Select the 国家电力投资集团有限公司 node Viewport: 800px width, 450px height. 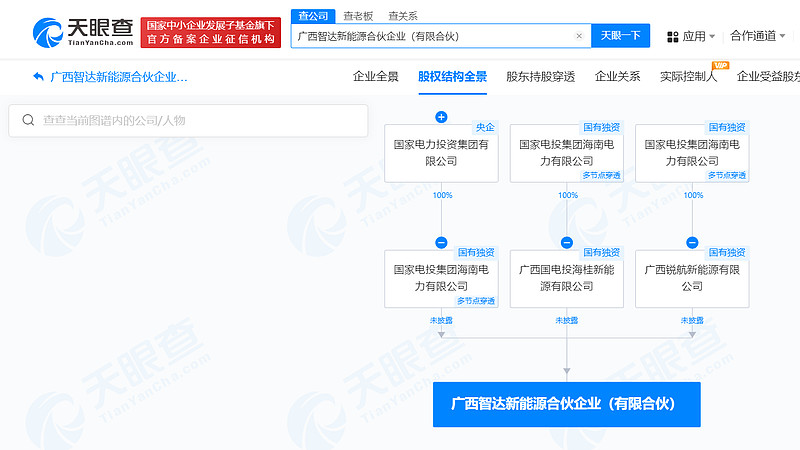[x=441, y=153]
